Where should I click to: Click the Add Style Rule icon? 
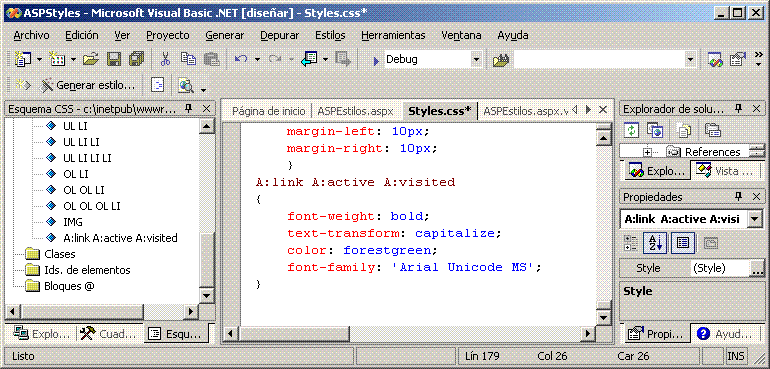(23, 85)
